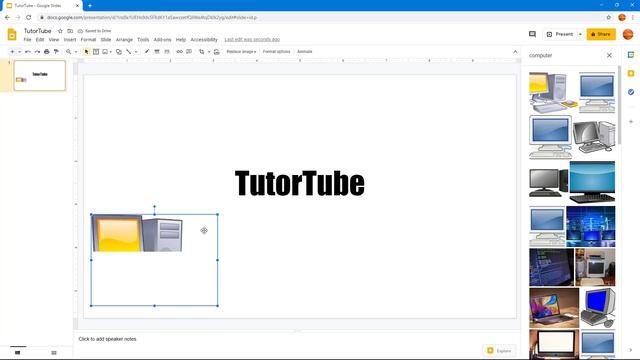Switch to grid view at bottom left

[x=54, y=353]
